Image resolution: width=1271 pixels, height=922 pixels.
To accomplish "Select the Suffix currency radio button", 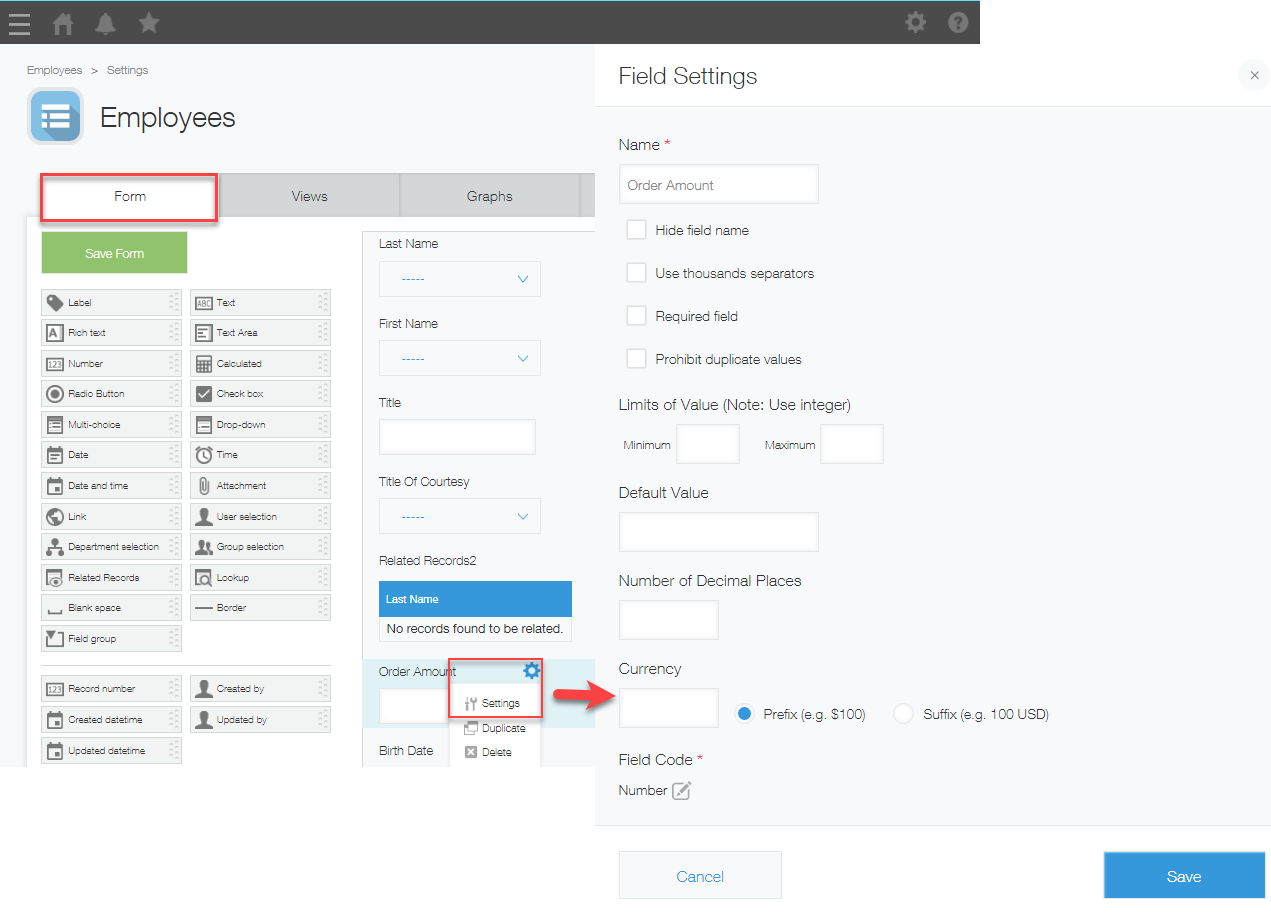I will click(904, 714).
